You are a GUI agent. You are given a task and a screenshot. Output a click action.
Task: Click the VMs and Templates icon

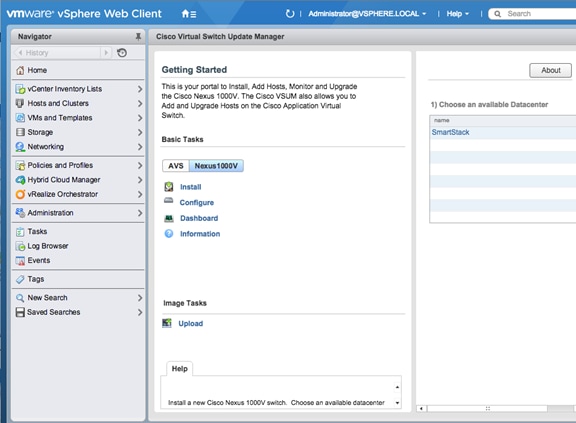click(20, 118)
